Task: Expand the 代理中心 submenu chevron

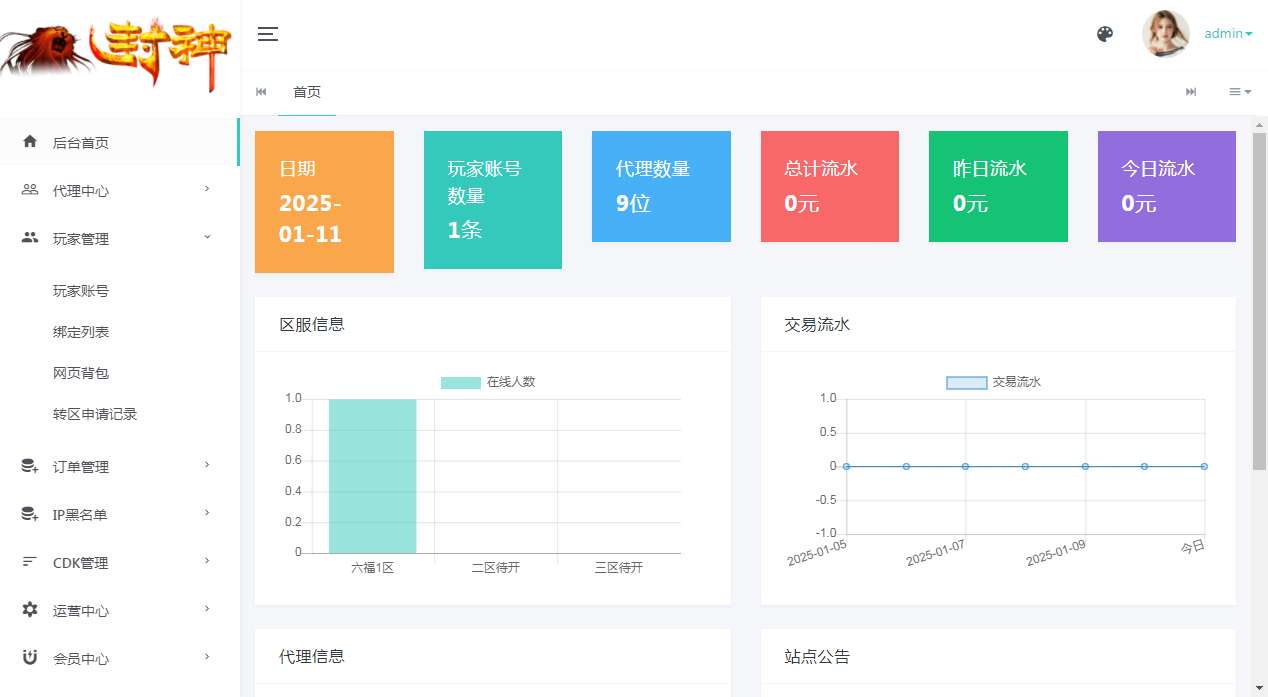Action: tap(207, 190)
